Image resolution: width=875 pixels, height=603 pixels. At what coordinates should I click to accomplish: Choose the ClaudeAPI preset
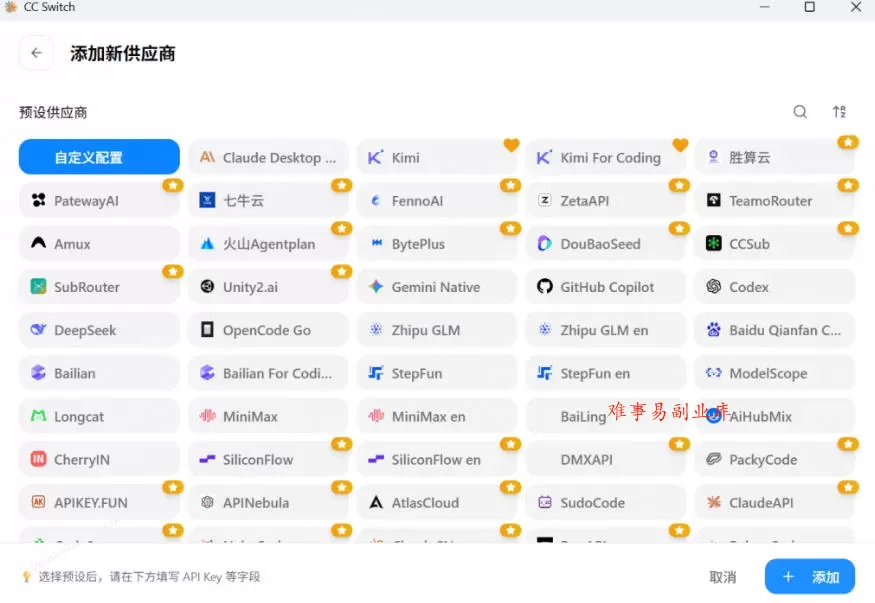(x=775, y=503)
